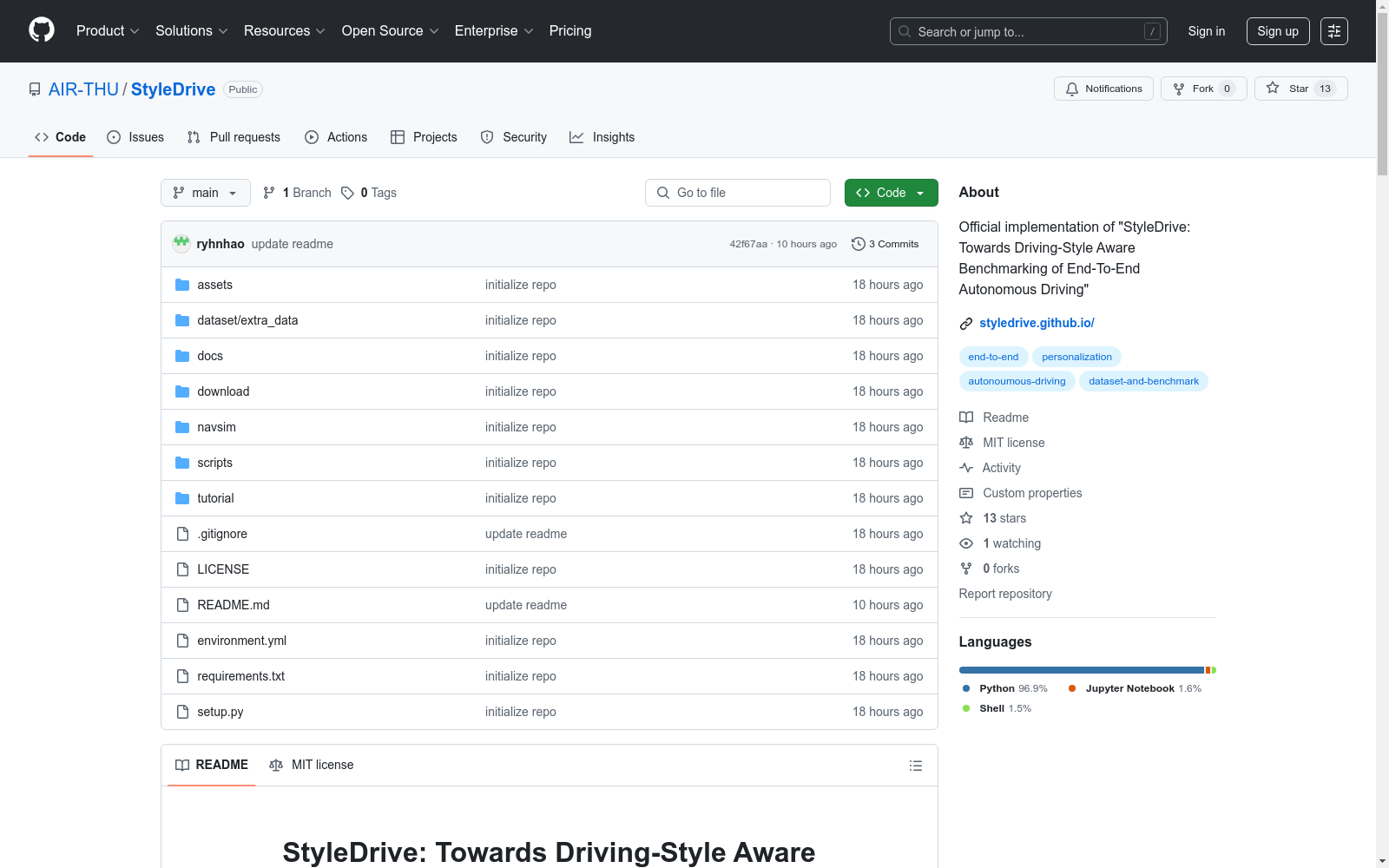Open the command palette icon beside Sign up
The height and width of the screenshot is (868, 1389).
pos(1334,31)
